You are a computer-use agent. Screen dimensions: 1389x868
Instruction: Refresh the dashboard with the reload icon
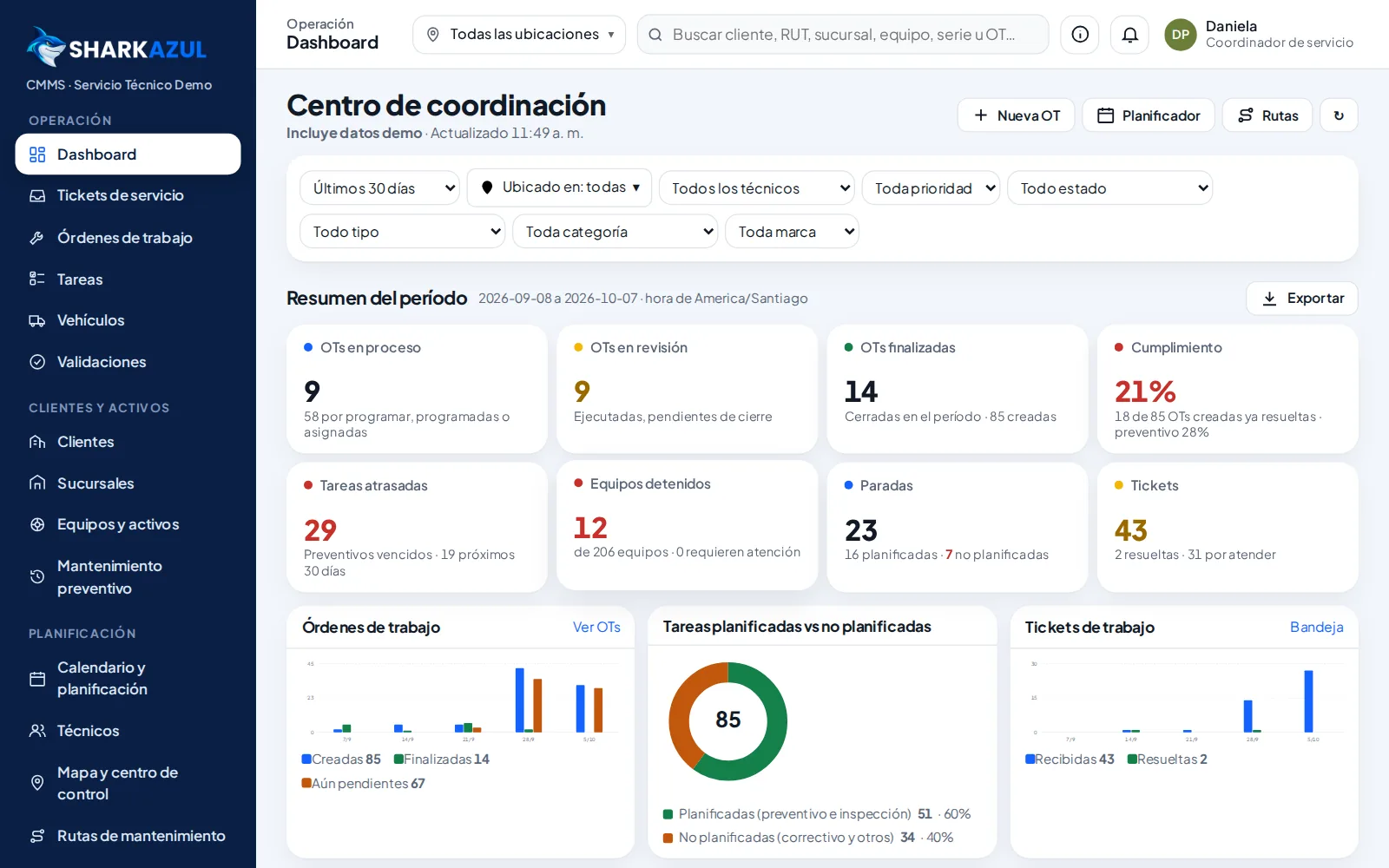click(1339, 115)
